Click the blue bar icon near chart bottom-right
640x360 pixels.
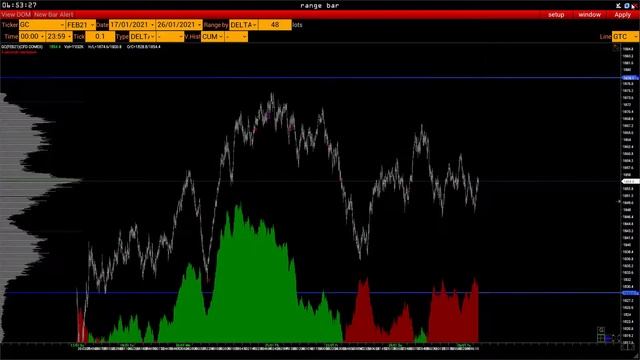609,338
